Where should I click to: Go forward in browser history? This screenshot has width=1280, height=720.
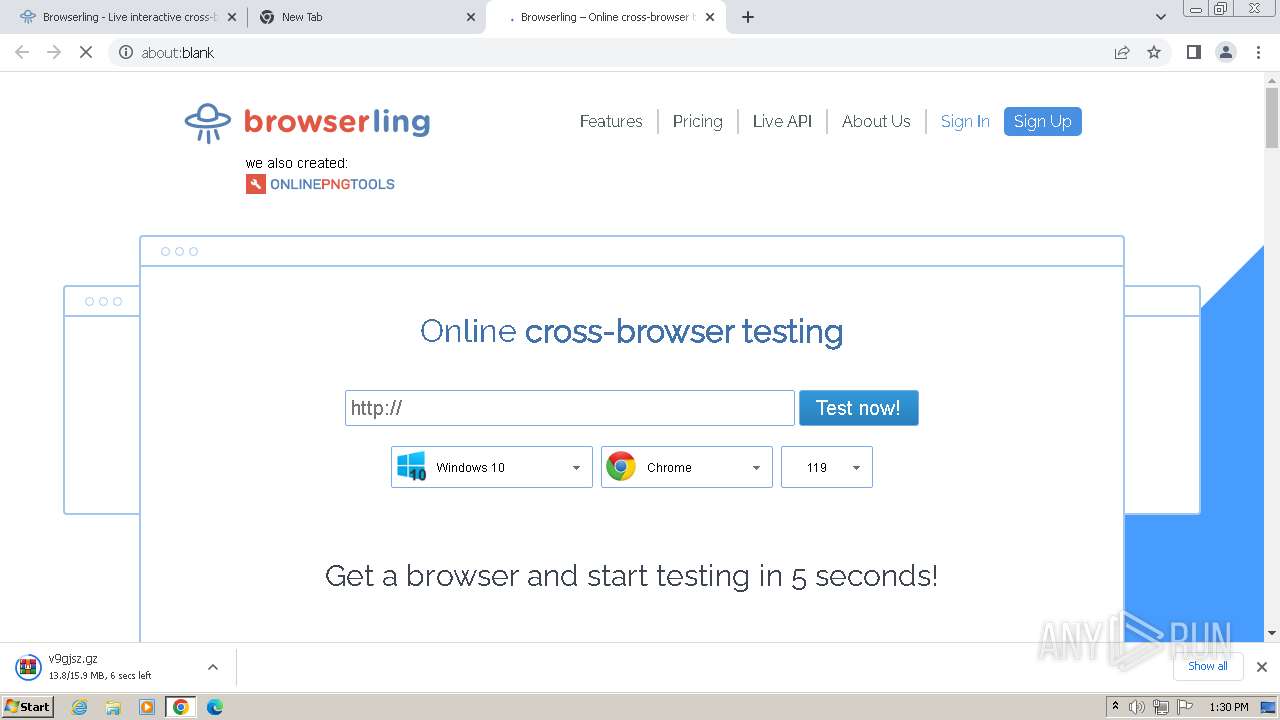tap(54, 52)
